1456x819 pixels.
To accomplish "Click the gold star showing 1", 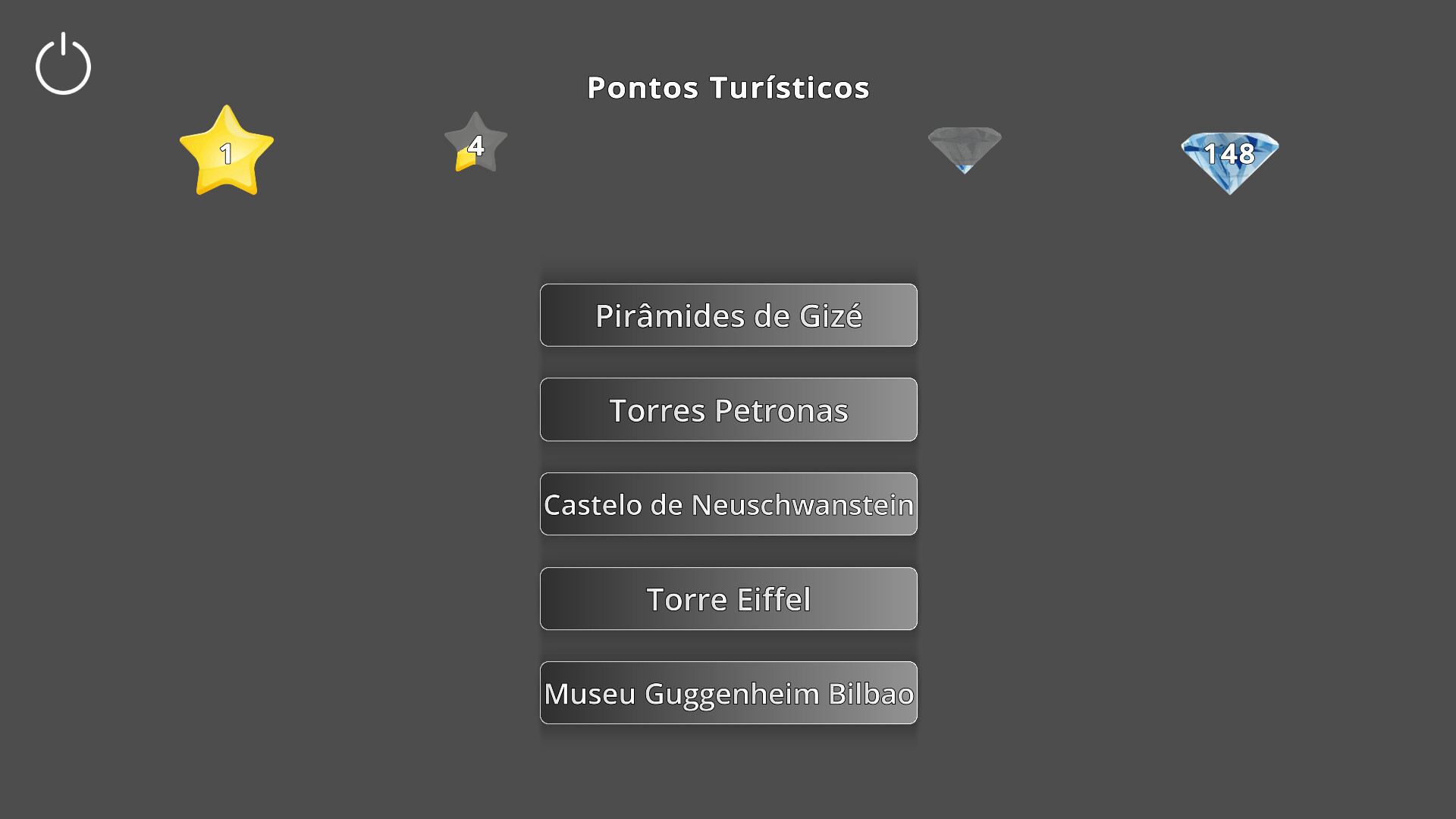I will point(226,152).
